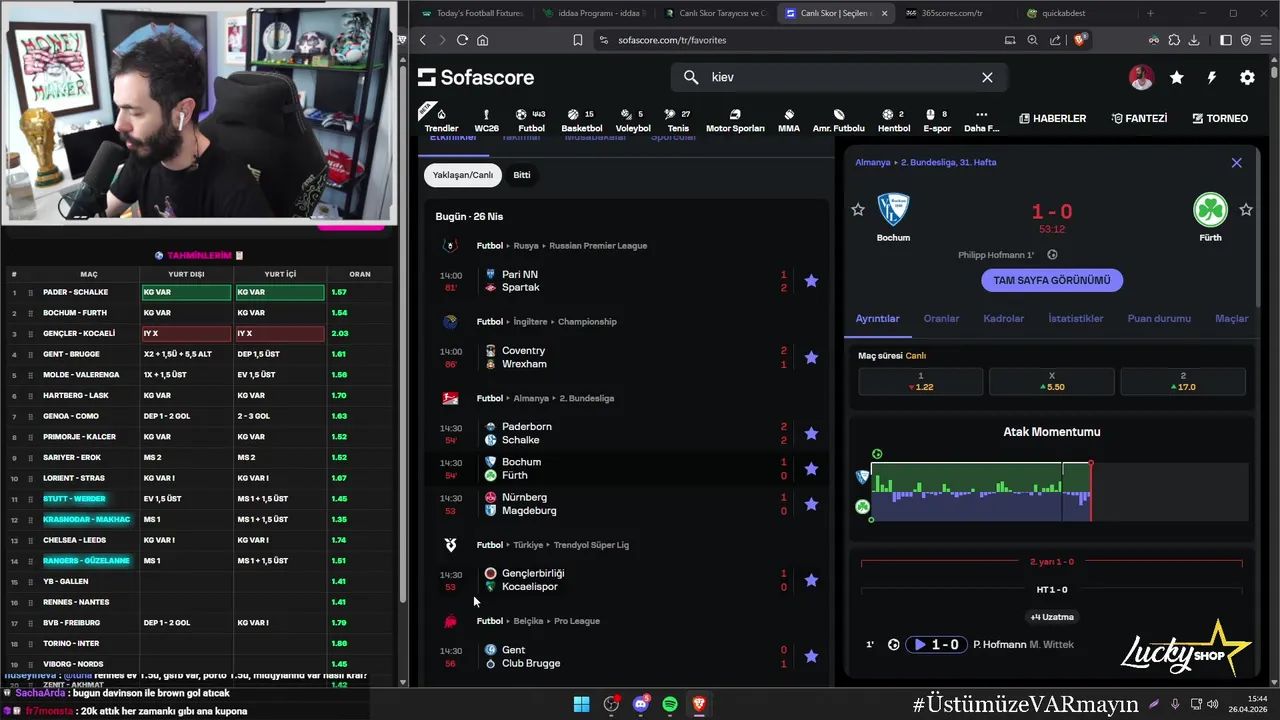This screenshot has height=720, width=1280.
Task: Close the match detail panel
Action: click(1236, 162)
